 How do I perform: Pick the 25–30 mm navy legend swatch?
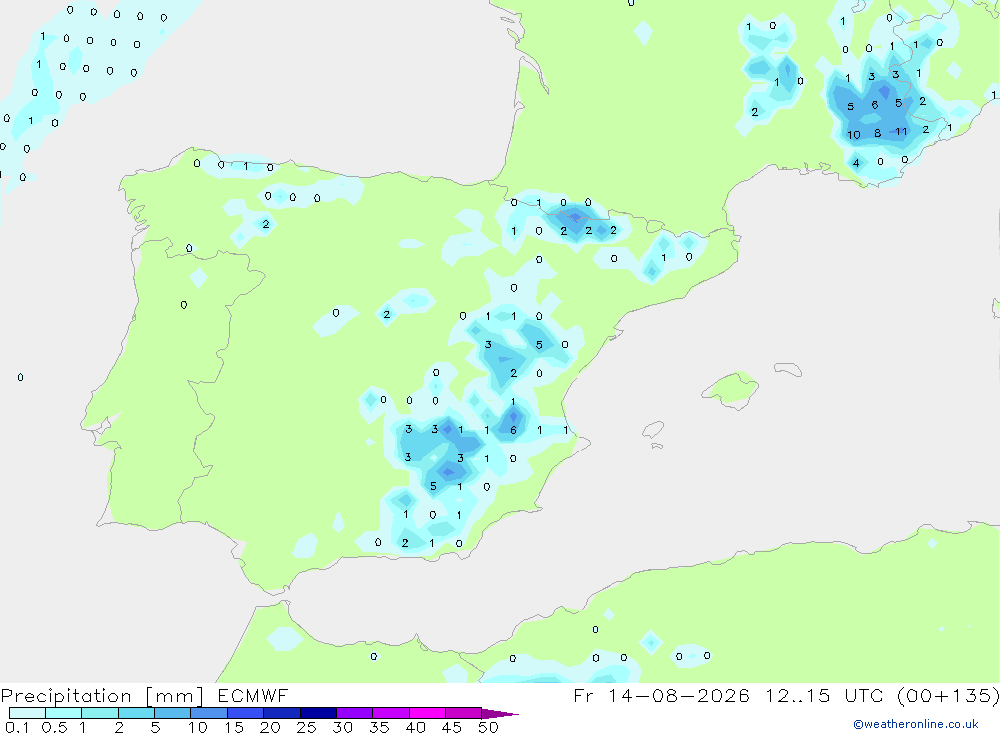click(318, 713)
